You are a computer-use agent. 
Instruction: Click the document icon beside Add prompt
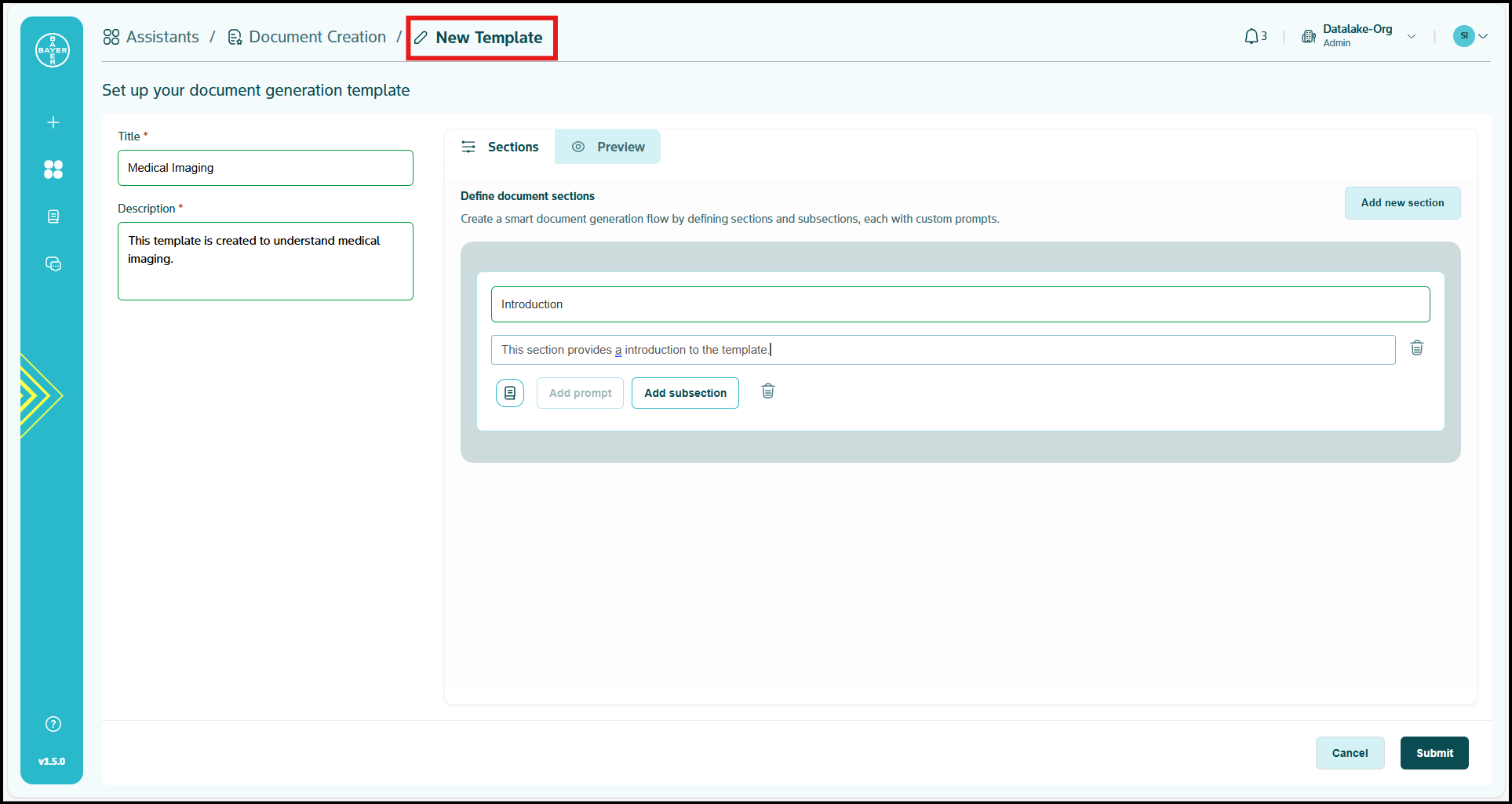[510, 393]
